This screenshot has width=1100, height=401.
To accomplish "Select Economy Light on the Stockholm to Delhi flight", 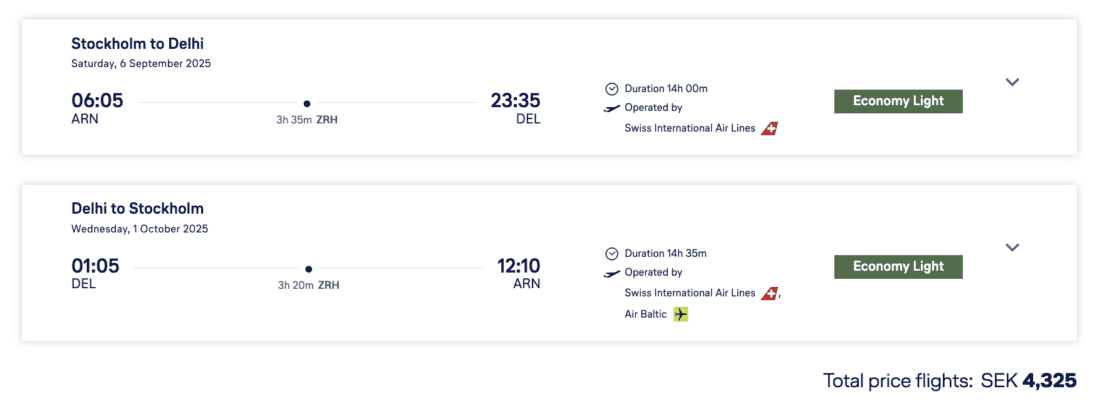I will click(898, 101).
